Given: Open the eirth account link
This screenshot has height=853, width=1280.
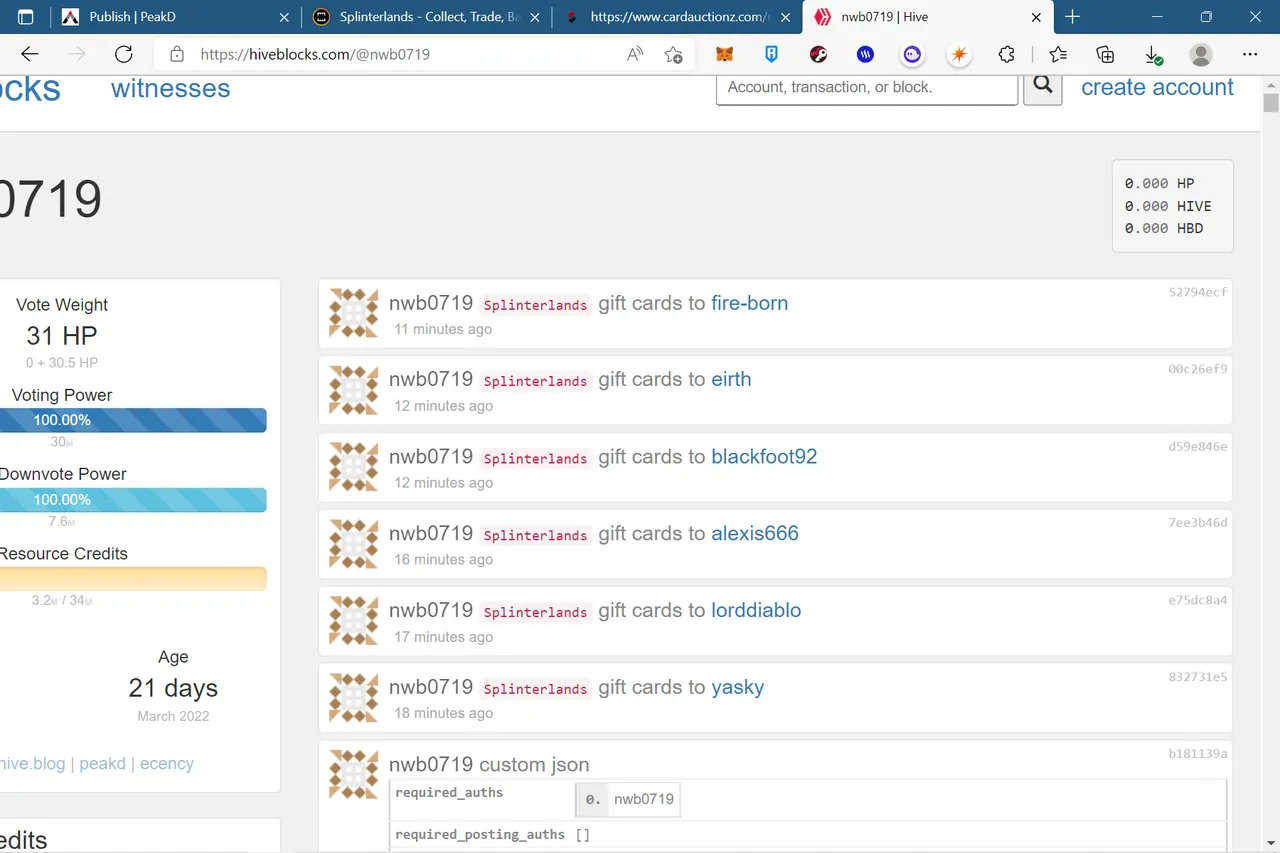Looking at the screenshot, I should click(731, 379).
